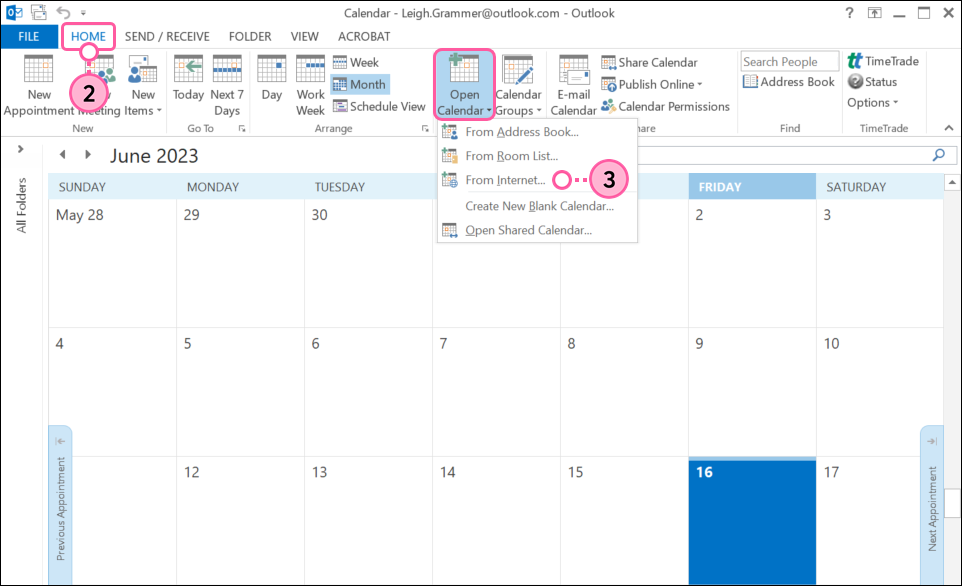
Task: Expand the TimeTrade Options dropdown
Action: click(872, 102)
